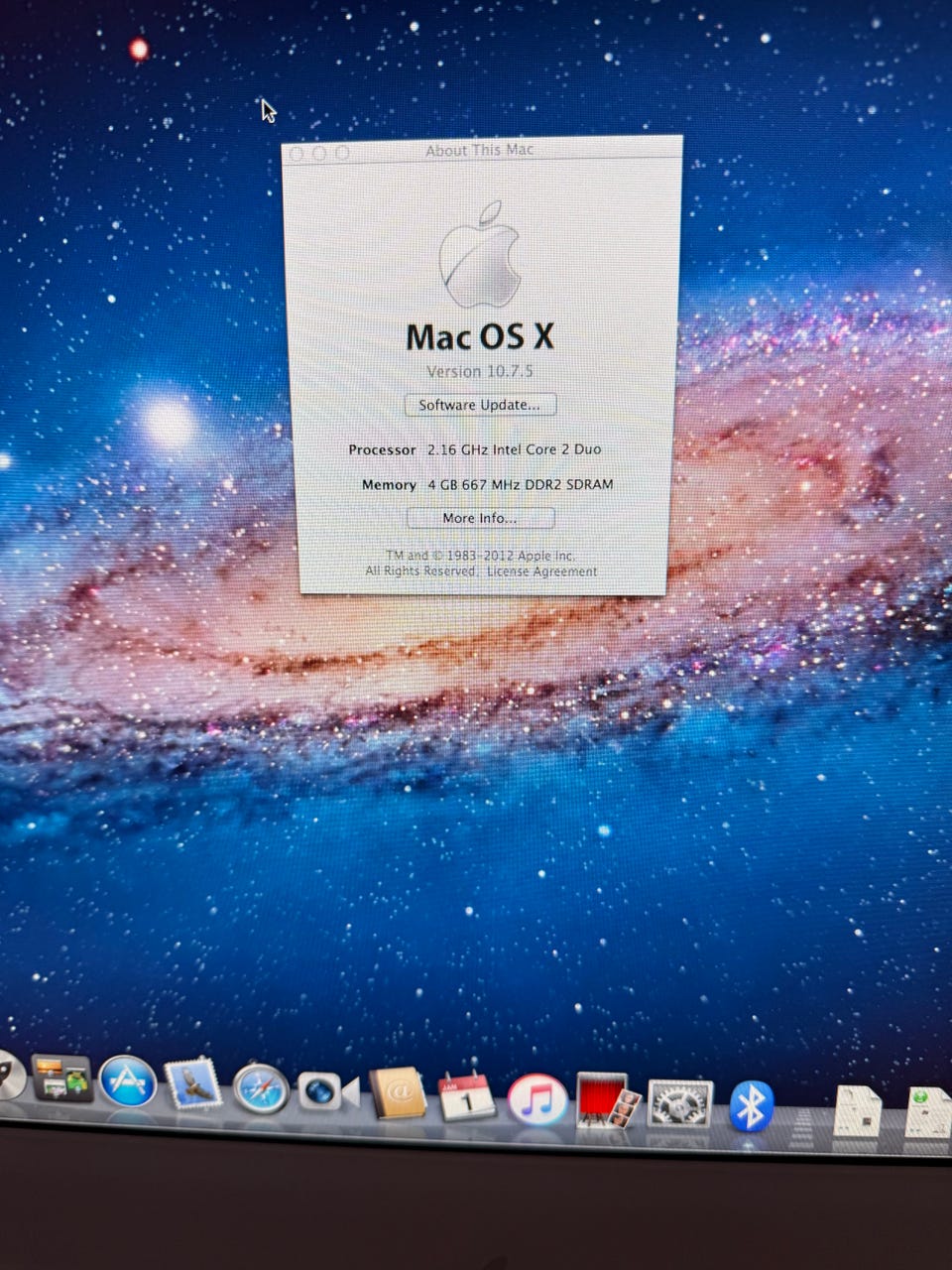Open iCal calendar icon
952x1270 pixels.
(466, 1096)
